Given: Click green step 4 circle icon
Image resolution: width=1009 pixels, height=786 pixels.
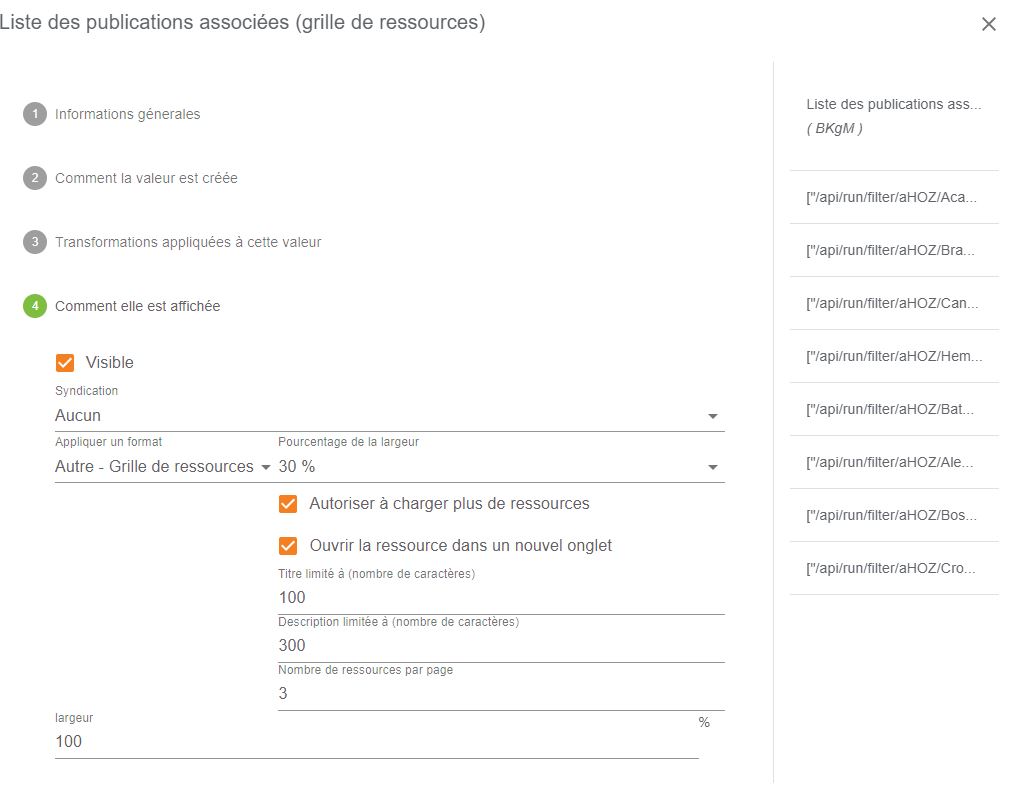Looking at the screenshot, I should (x=35, y=306).
